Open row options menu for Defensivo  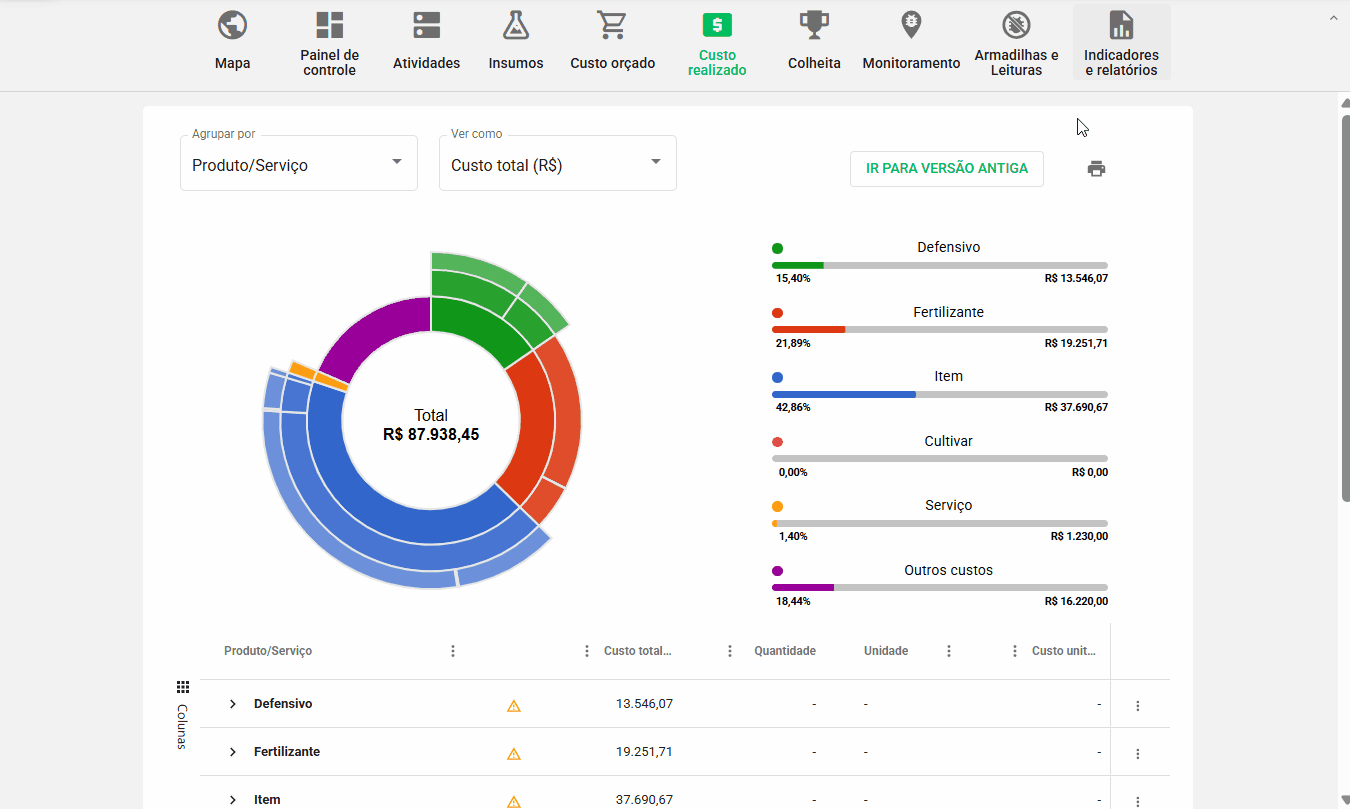click(1137, 705)
